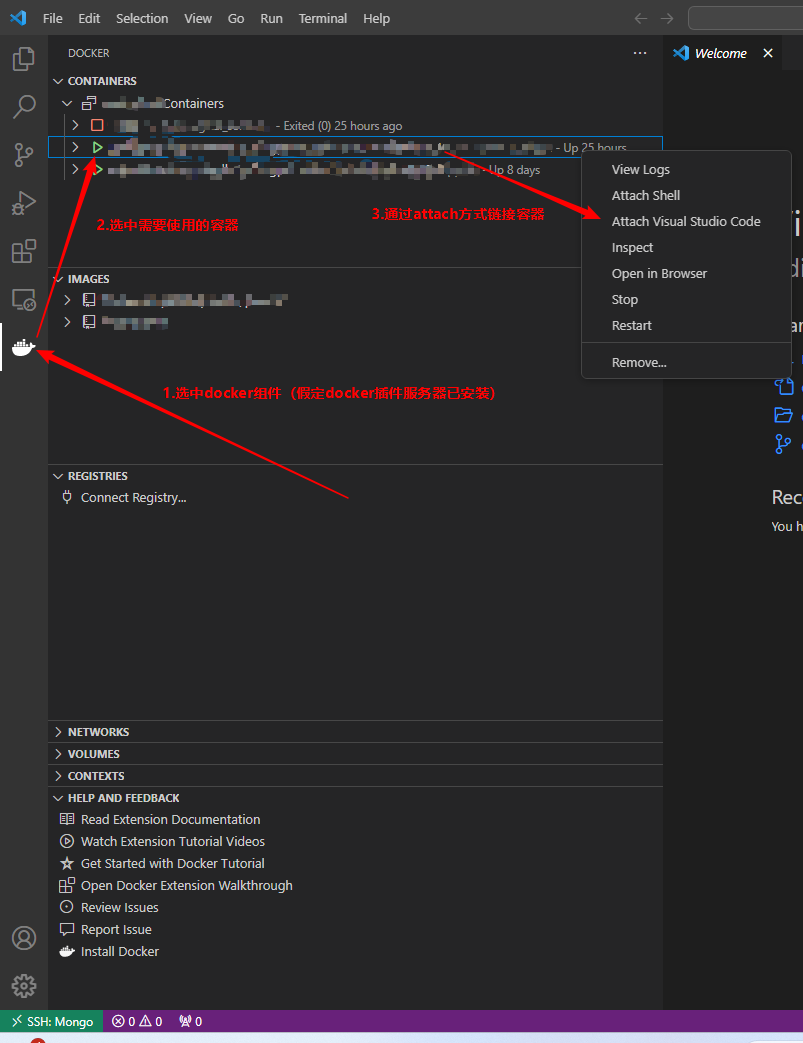
Task: Open Read Extension Documentation
Action: pos(170,820)
